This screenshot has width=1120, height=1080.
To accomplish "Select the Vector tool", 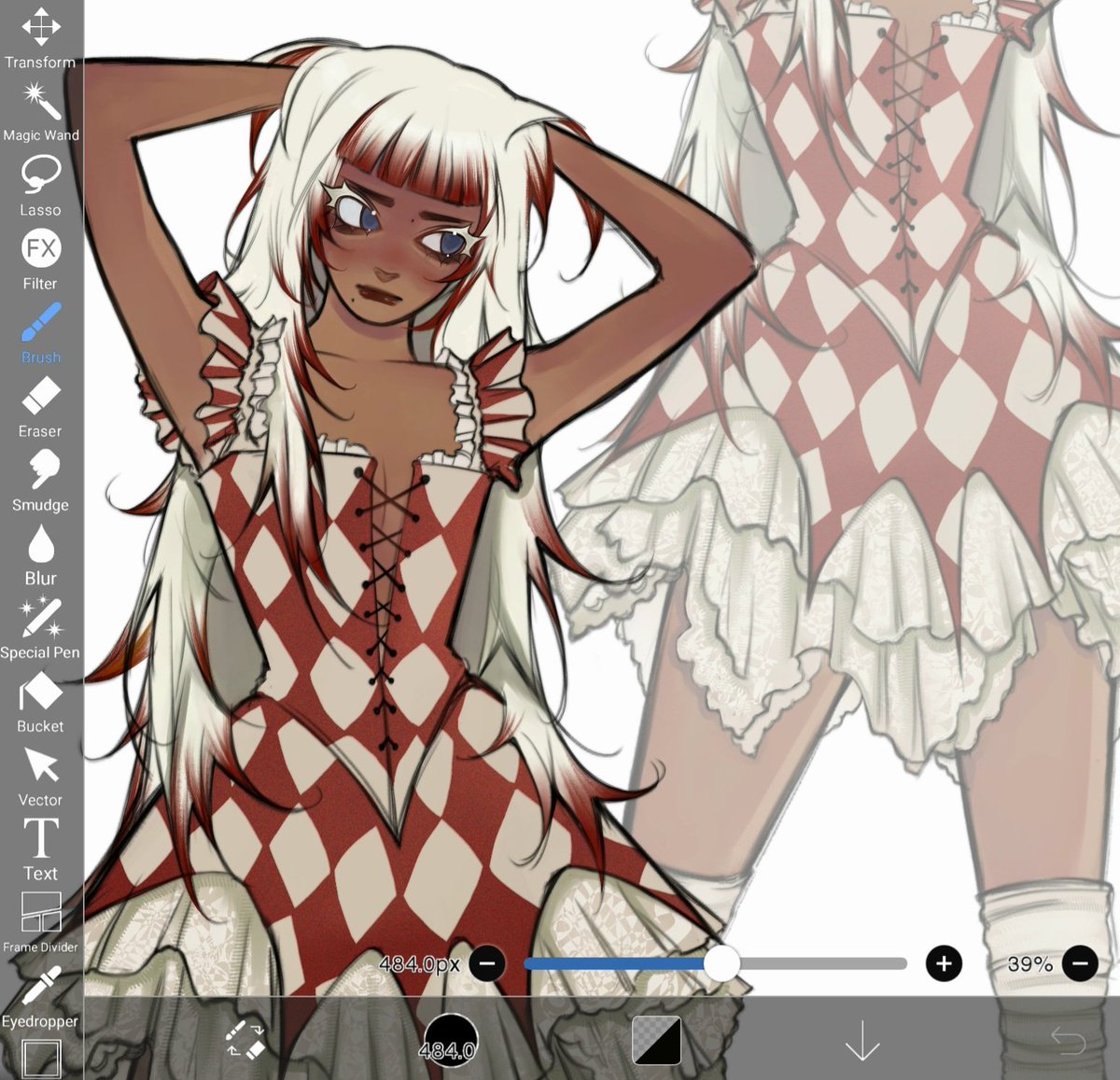I will tap(40, 775).
